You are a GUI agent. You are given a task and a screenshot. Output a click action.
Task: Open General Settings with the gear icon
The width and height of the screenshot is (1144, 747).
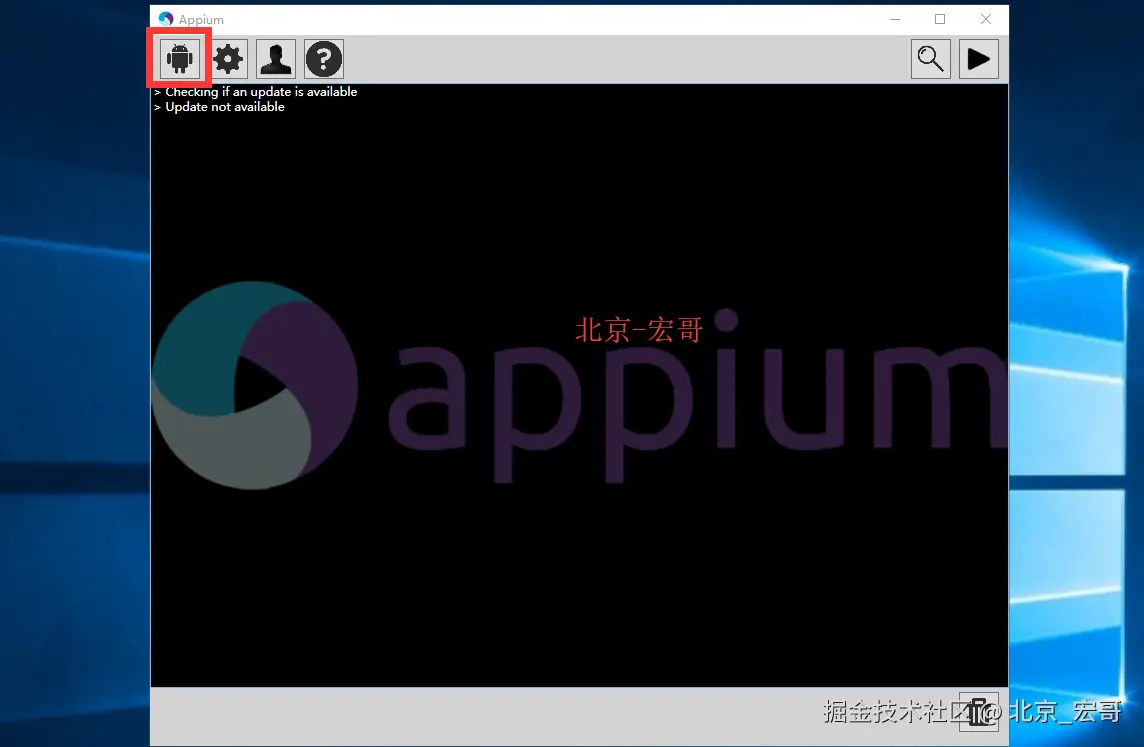click(228, 58)
